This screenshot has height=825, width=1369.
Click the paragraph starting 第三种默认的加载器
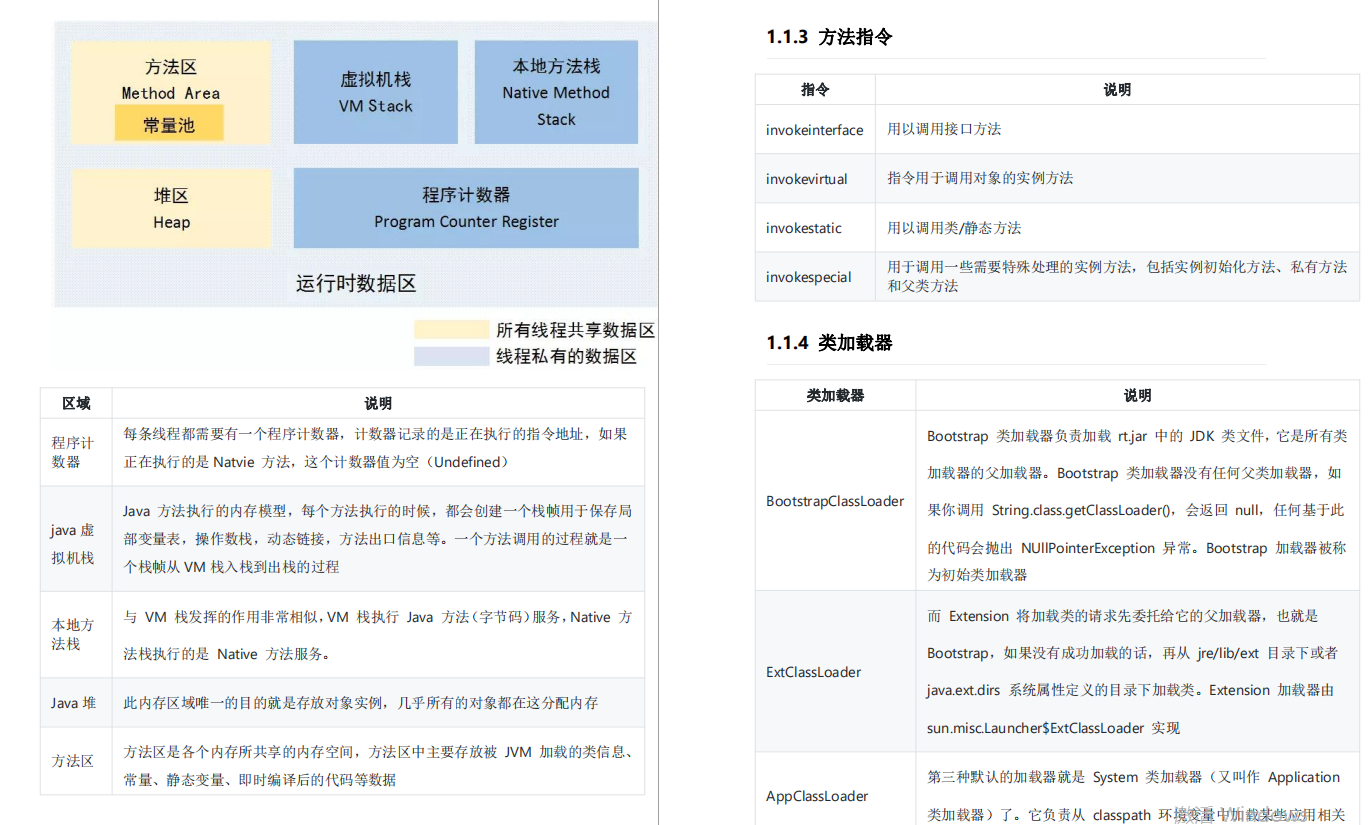(1134, 796)
